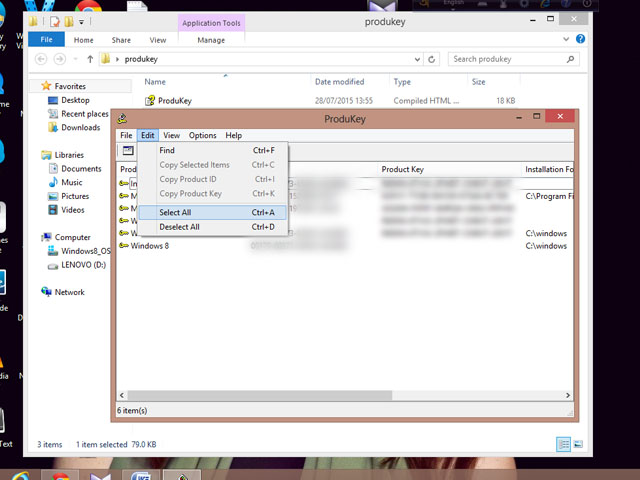640x480 pixels.
Task: Open the Edit menu in ProduKey
Action: pos(147,136)
